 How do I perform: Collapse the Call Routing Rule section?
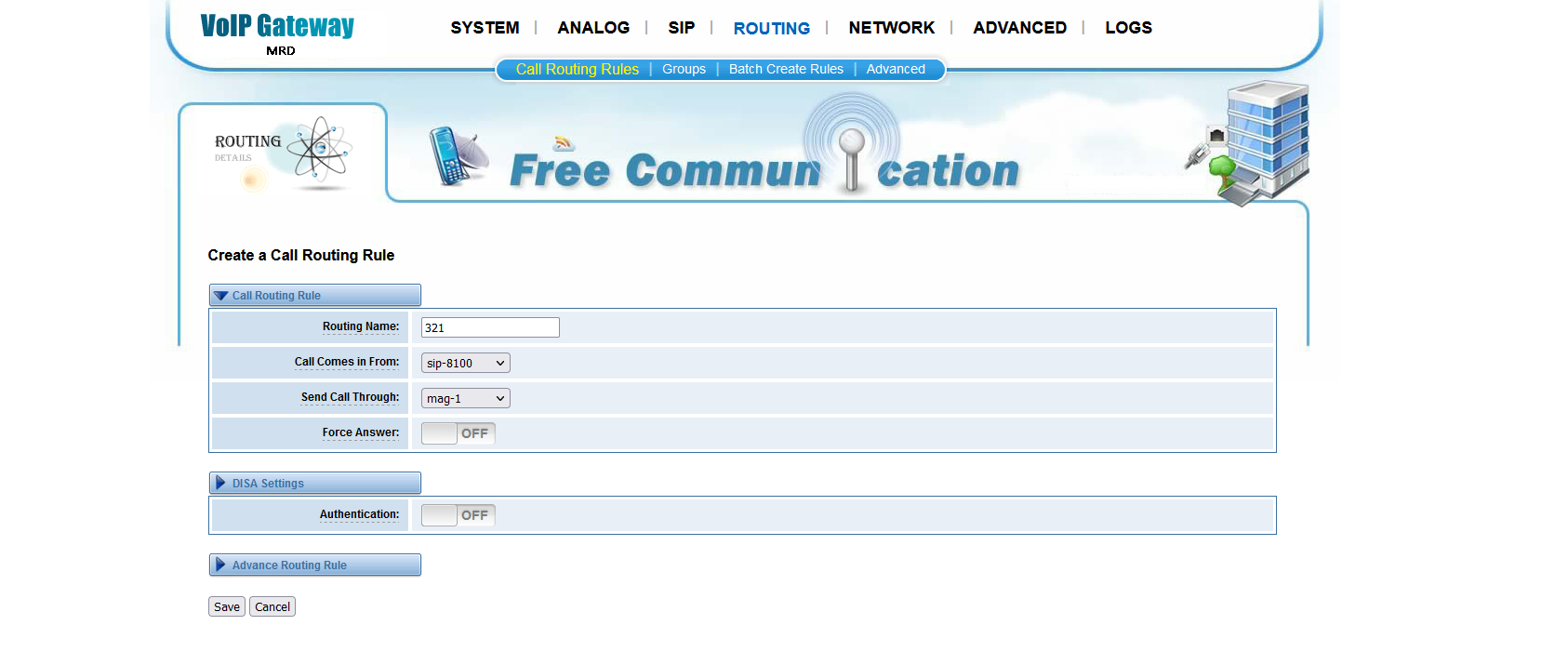(x=314, y=295)
